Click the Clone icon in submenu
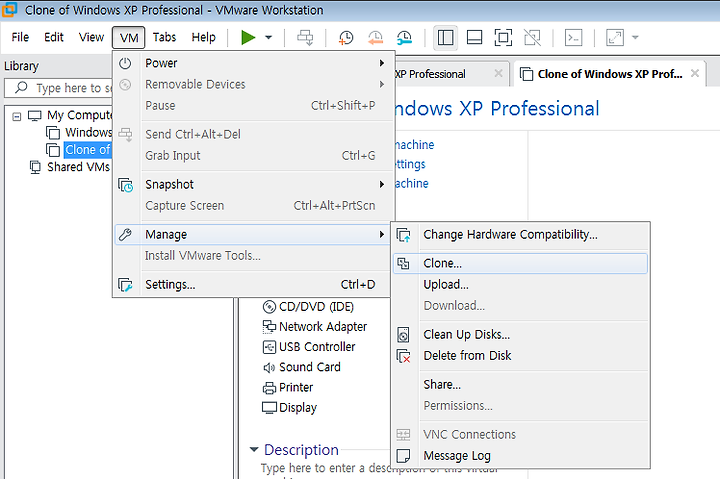720x479 pixels. [x=403, y=263]
